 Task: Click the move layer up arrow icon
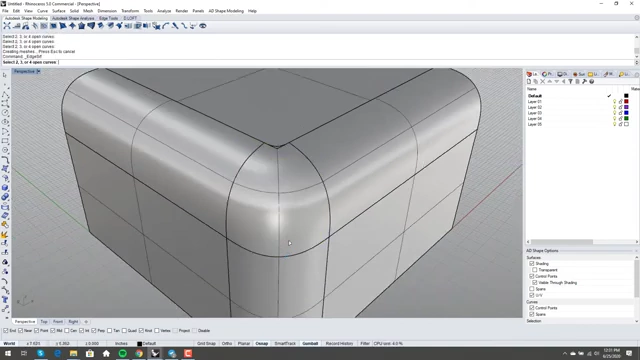[549, 82]
